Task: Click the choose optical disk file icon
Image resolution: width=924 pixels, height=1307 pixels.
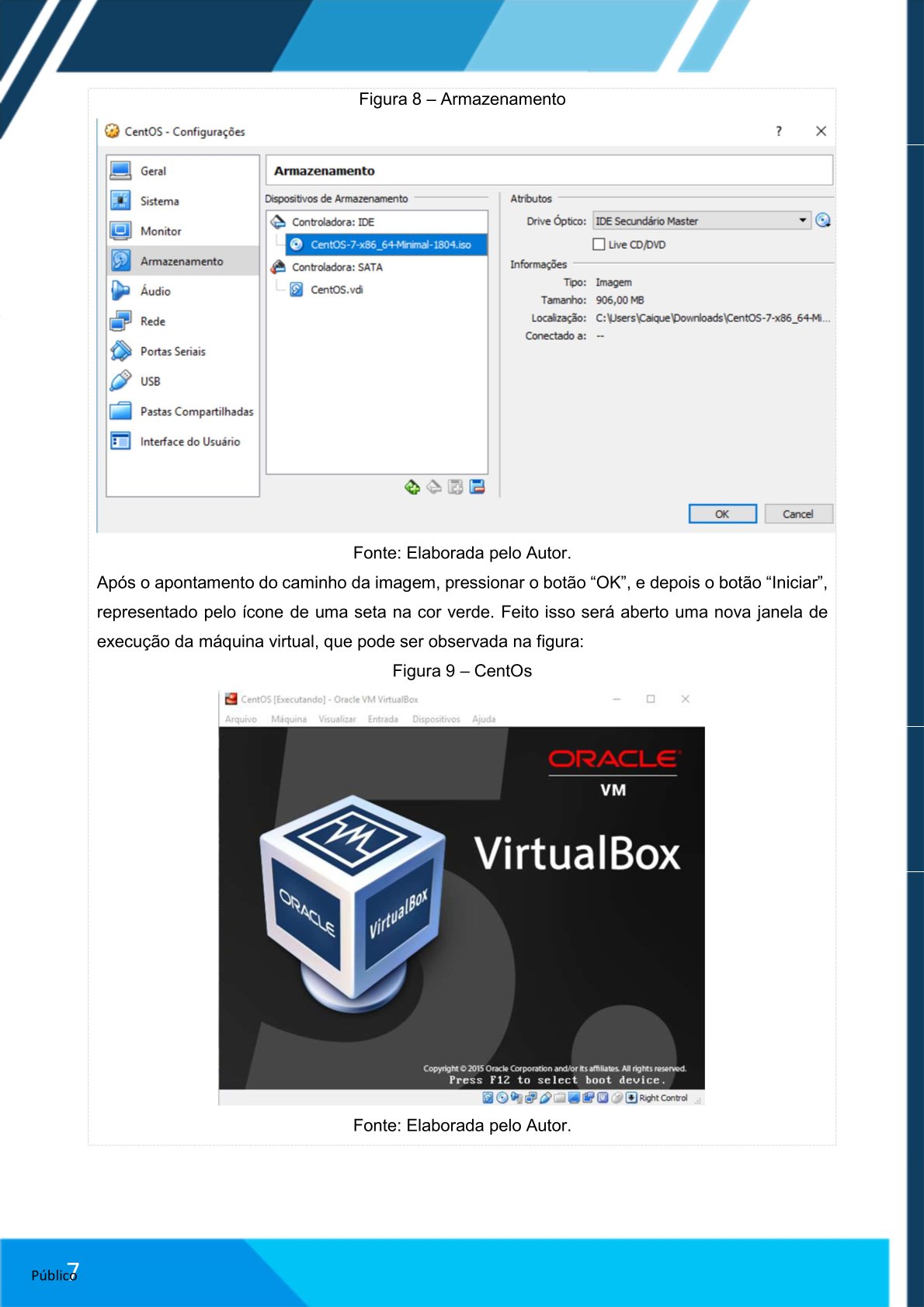Action: click(x=823, y=221)
